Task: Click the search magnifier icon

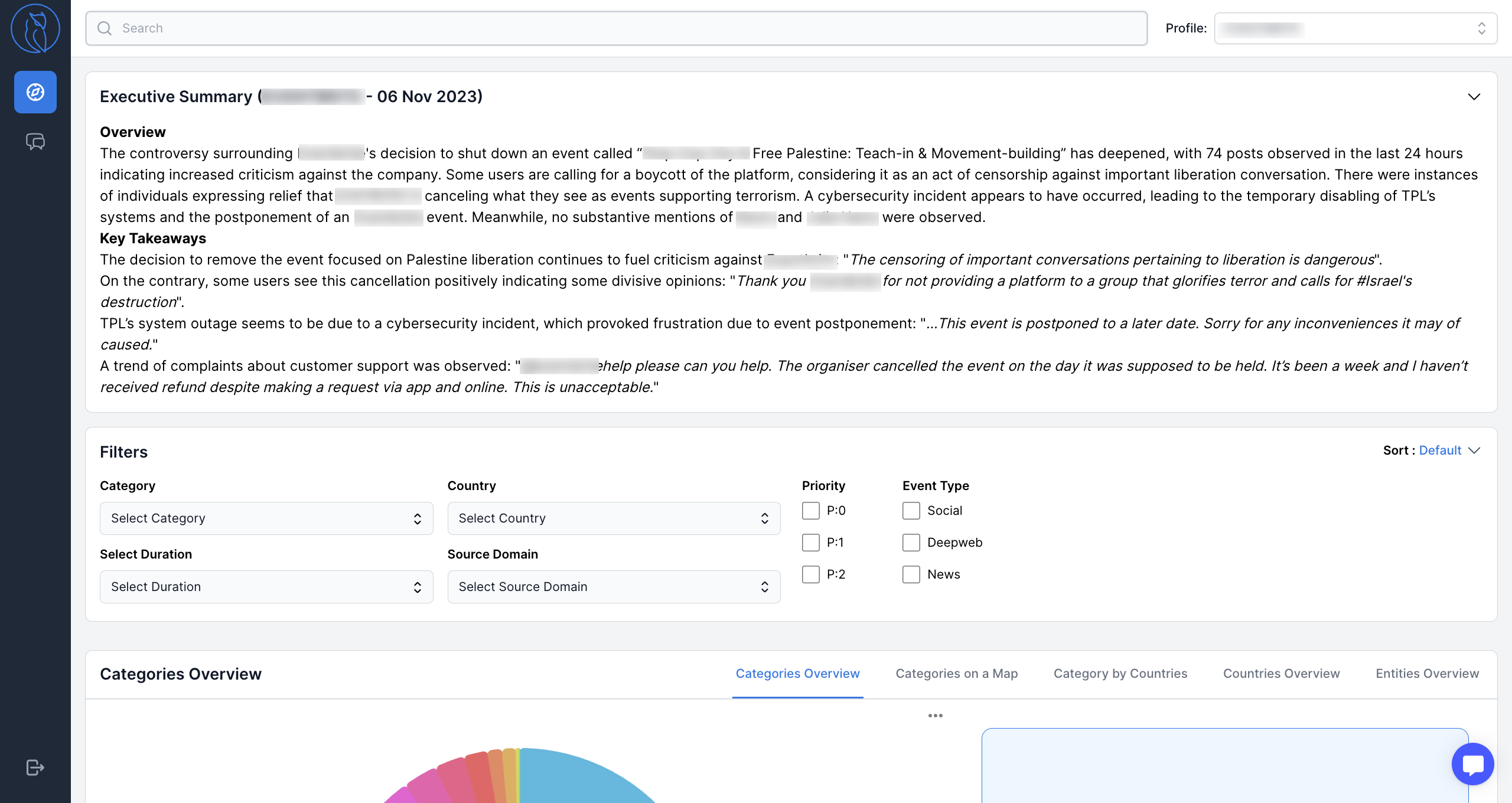Action: [105, 28]
